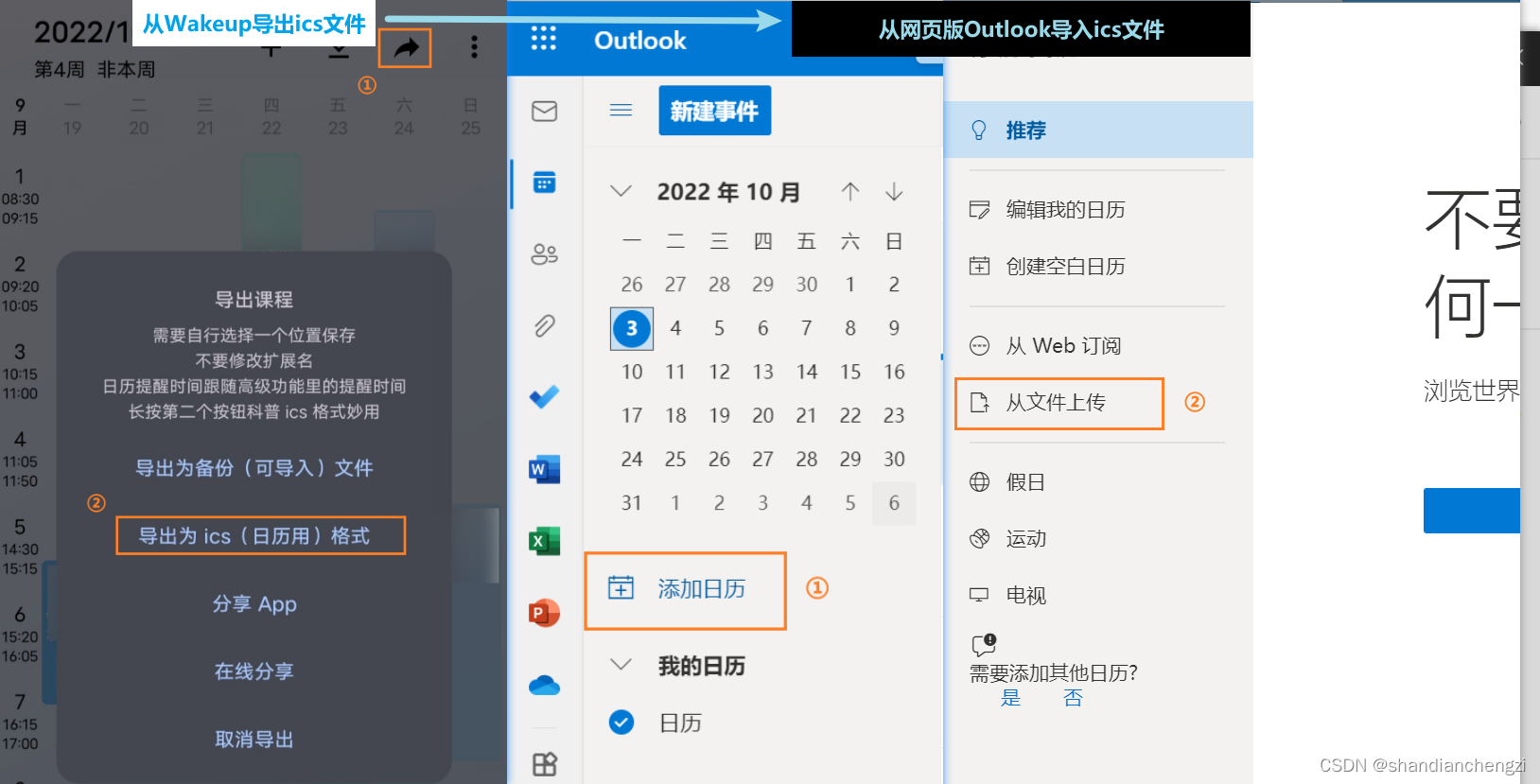Open the three-dot menu in Wakeup
Screen dimensions: 1540x784
474,47
